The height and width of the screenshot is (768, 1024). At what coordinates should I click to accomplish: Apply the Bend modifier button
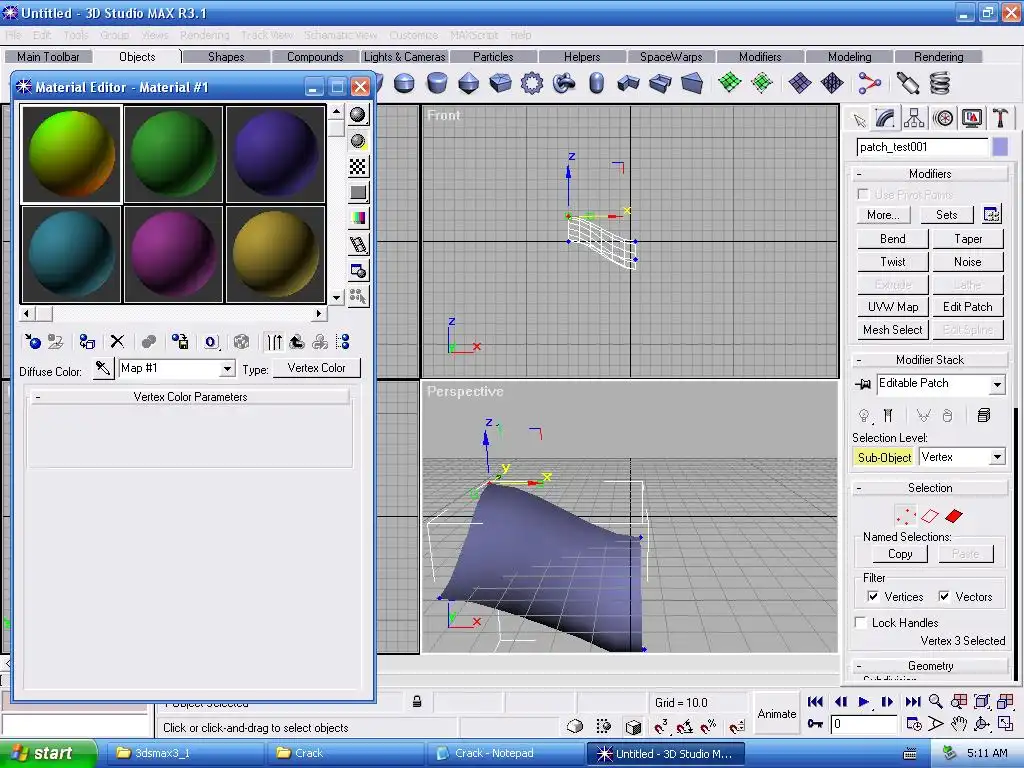[x=892, y=239]
